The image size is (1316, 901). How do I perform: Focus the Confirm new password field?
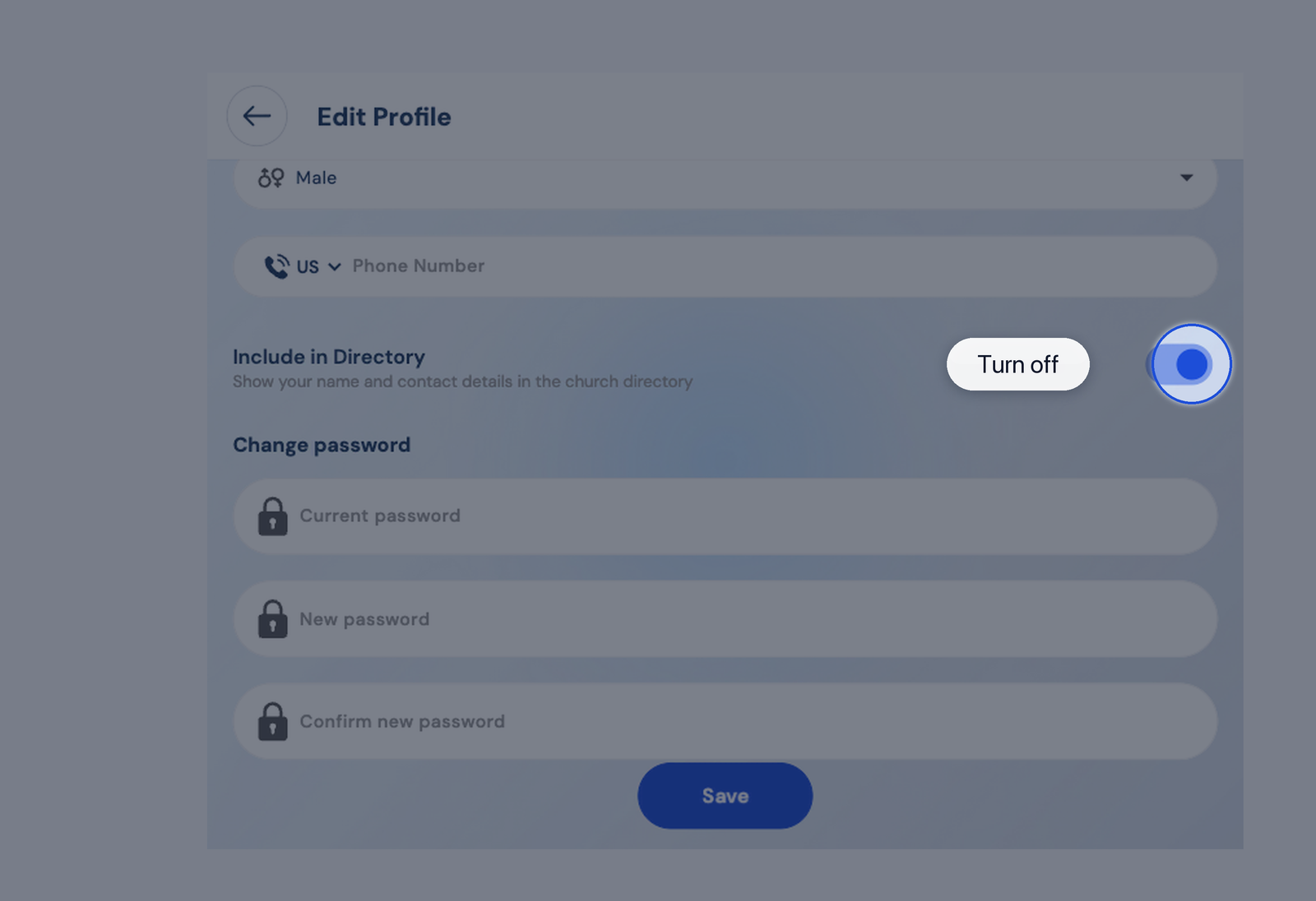click(x=725, y=721)
